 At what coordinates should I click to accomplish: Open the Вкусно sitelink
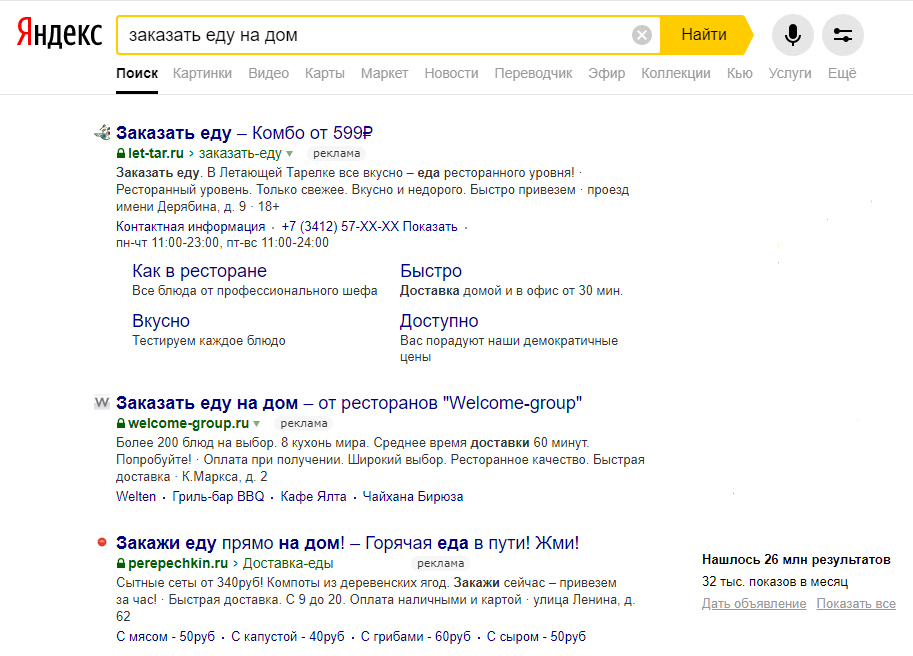pyautogui.click(x=161, y=321)
